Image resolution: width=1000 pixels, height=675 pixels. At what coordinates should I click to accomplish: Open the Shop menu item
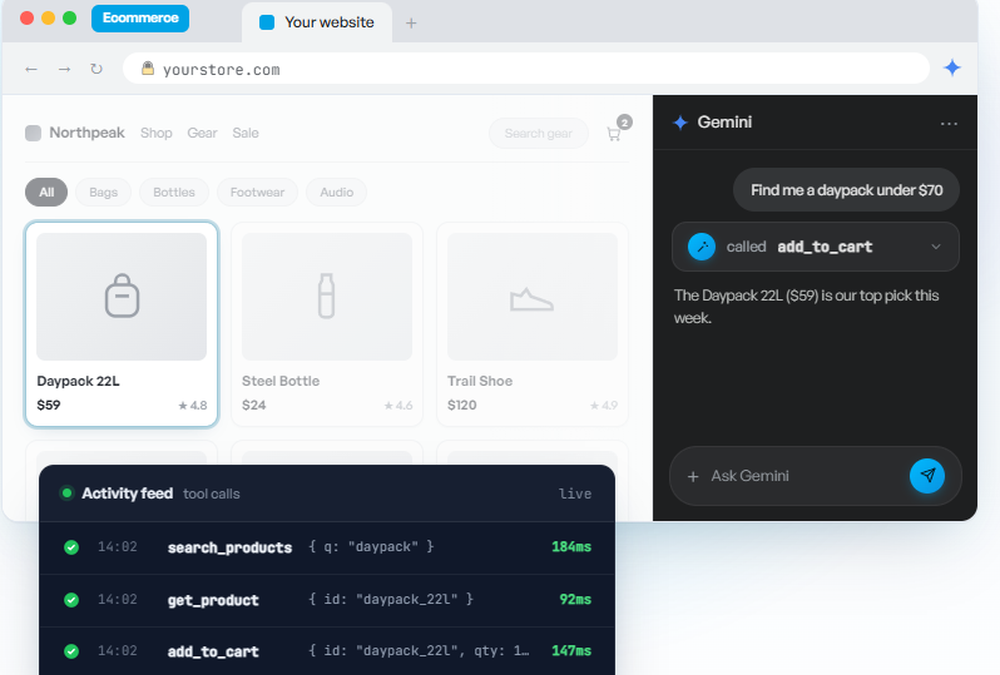coord(156,133)
